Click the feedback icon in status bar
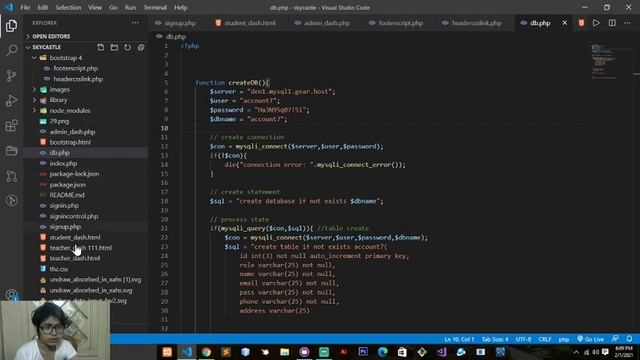The width and height of the screenshot is (640, 360). tap(615, 339)
